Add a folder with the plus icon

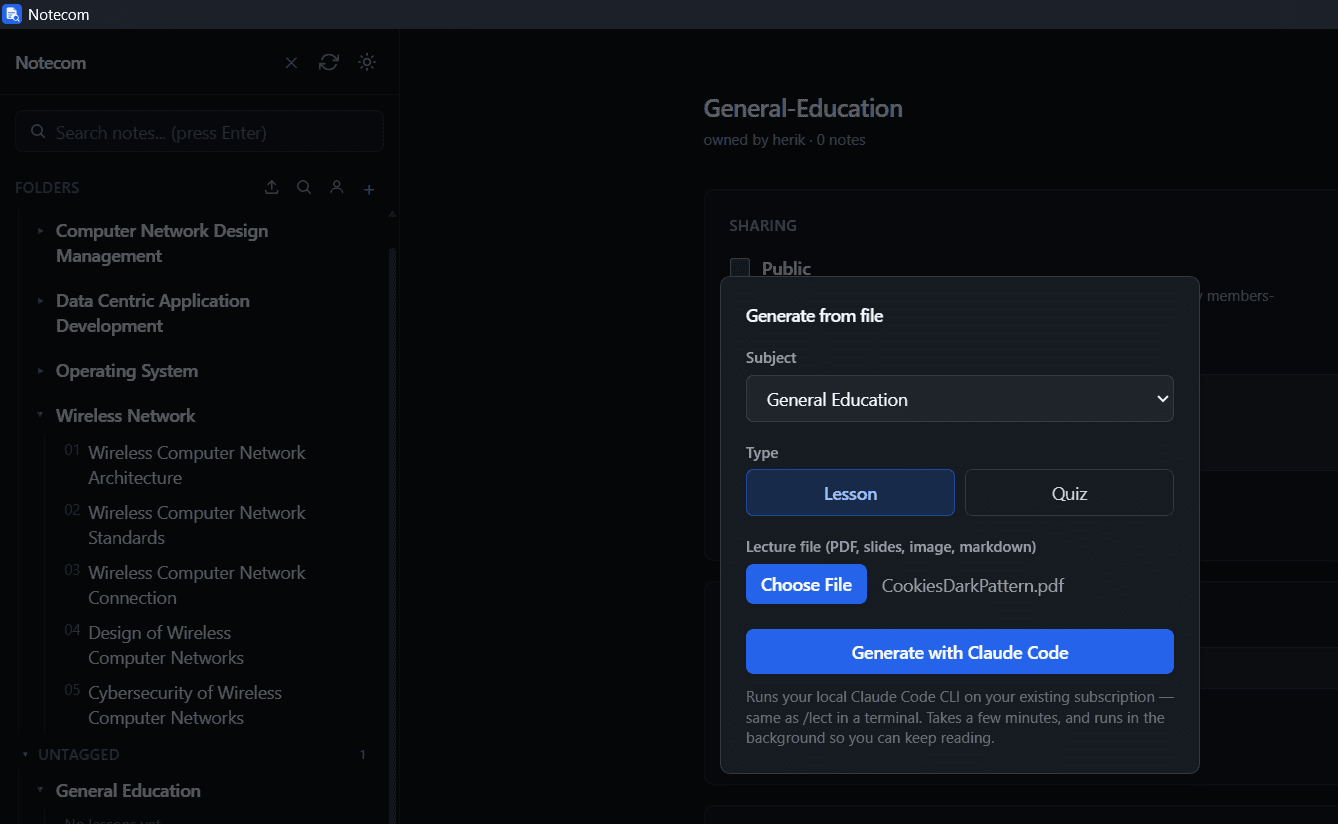[x=369, y=189]
